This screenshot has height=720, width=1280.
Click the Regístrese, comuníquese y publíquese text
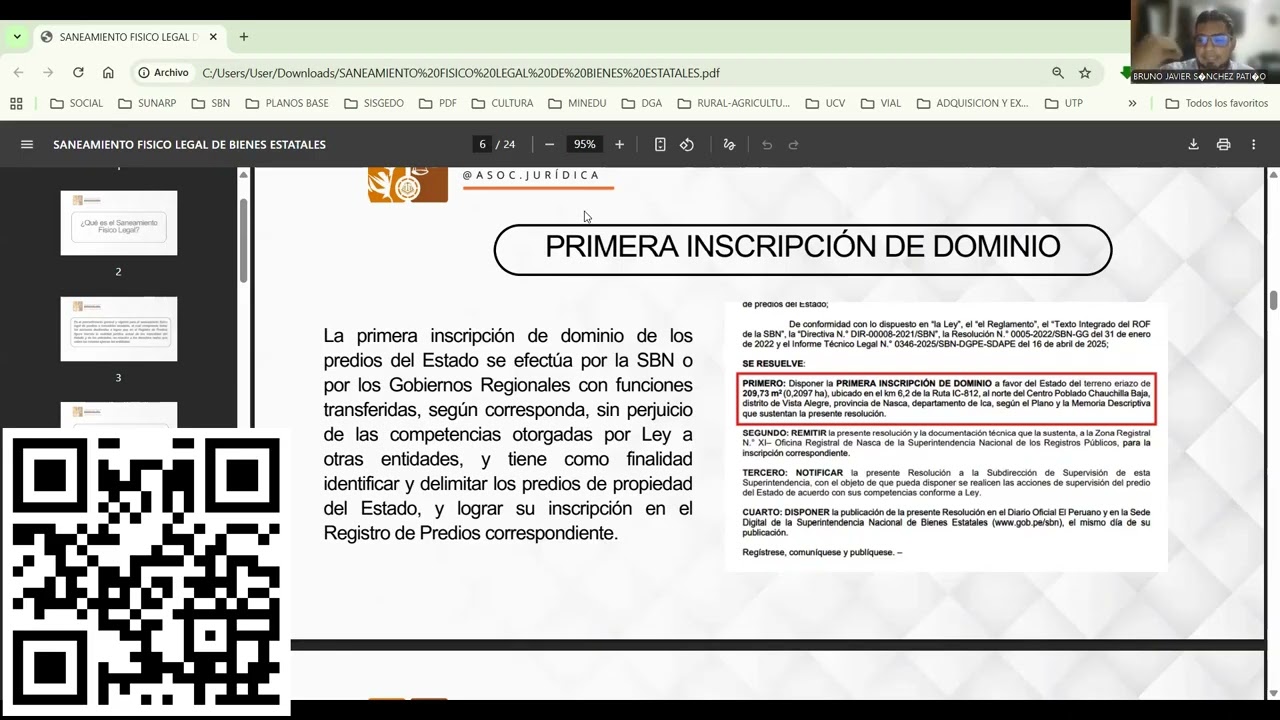click(822, 552)
